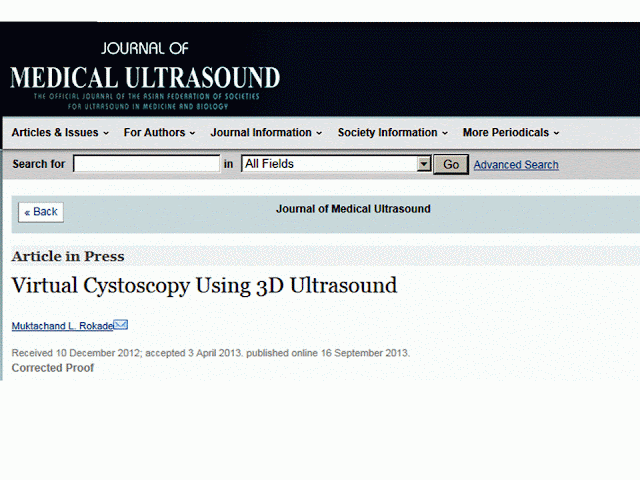Open the Advanced Search link

pyautogui.click(x=516, y=164)
